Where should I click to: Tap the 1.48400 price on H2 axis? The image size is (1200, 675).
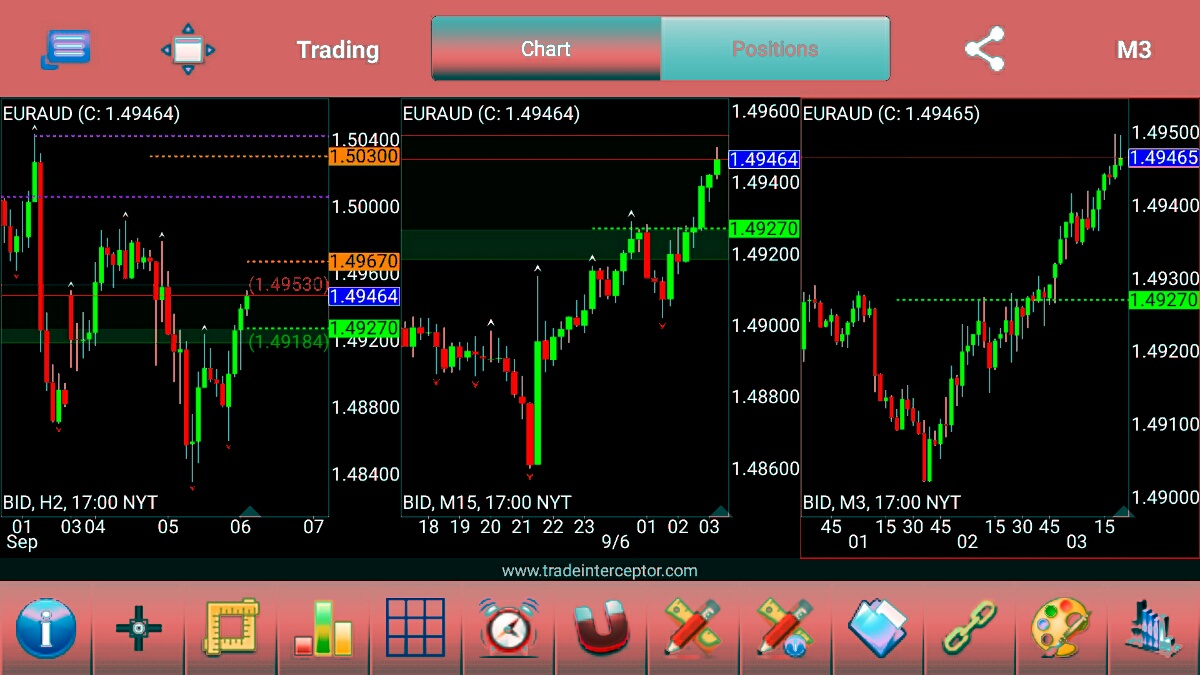(x=366, y=474)
